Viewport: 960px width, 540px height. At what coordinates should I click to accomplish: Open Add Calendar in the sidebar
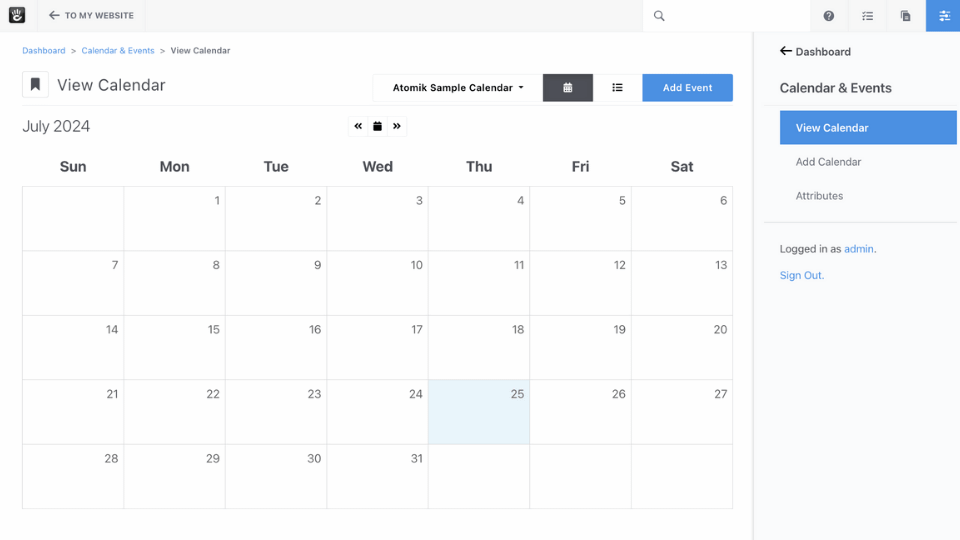pyautogui.click(x=828, y=162)
